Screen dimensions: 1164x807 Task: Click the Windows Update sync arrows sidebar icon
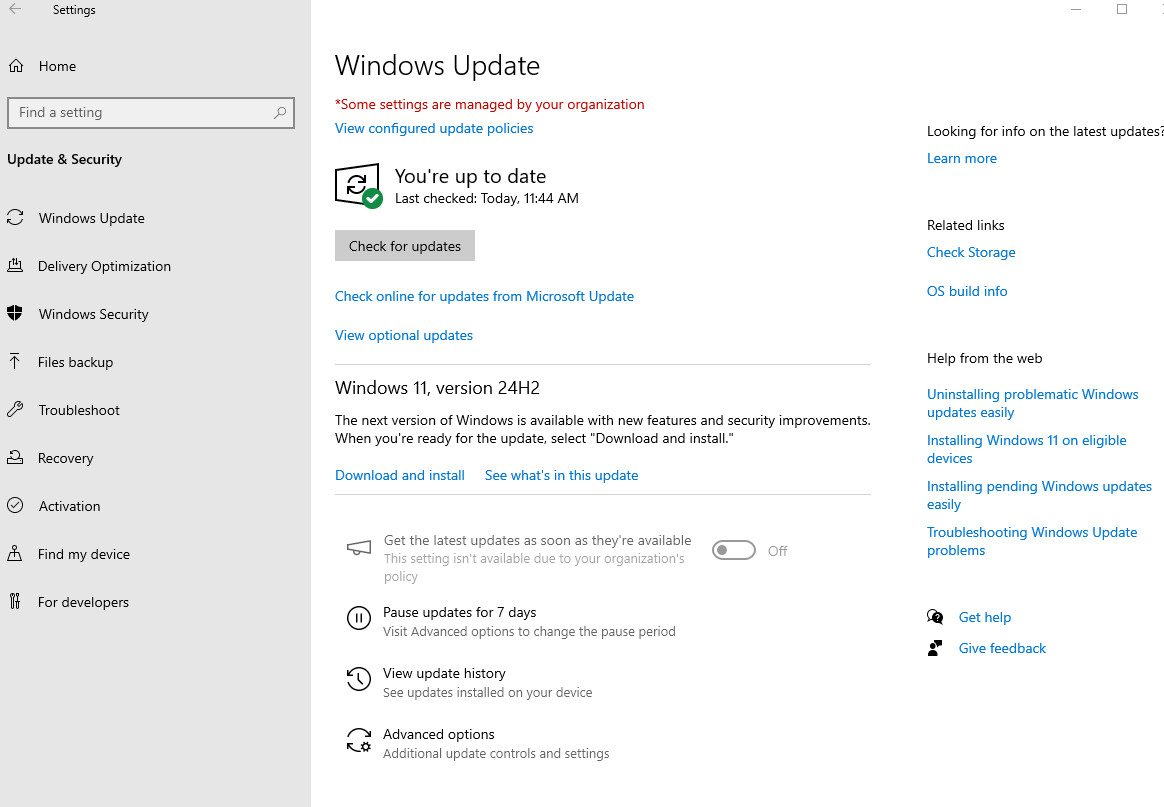pyautogui.click(x=16, y=218)
